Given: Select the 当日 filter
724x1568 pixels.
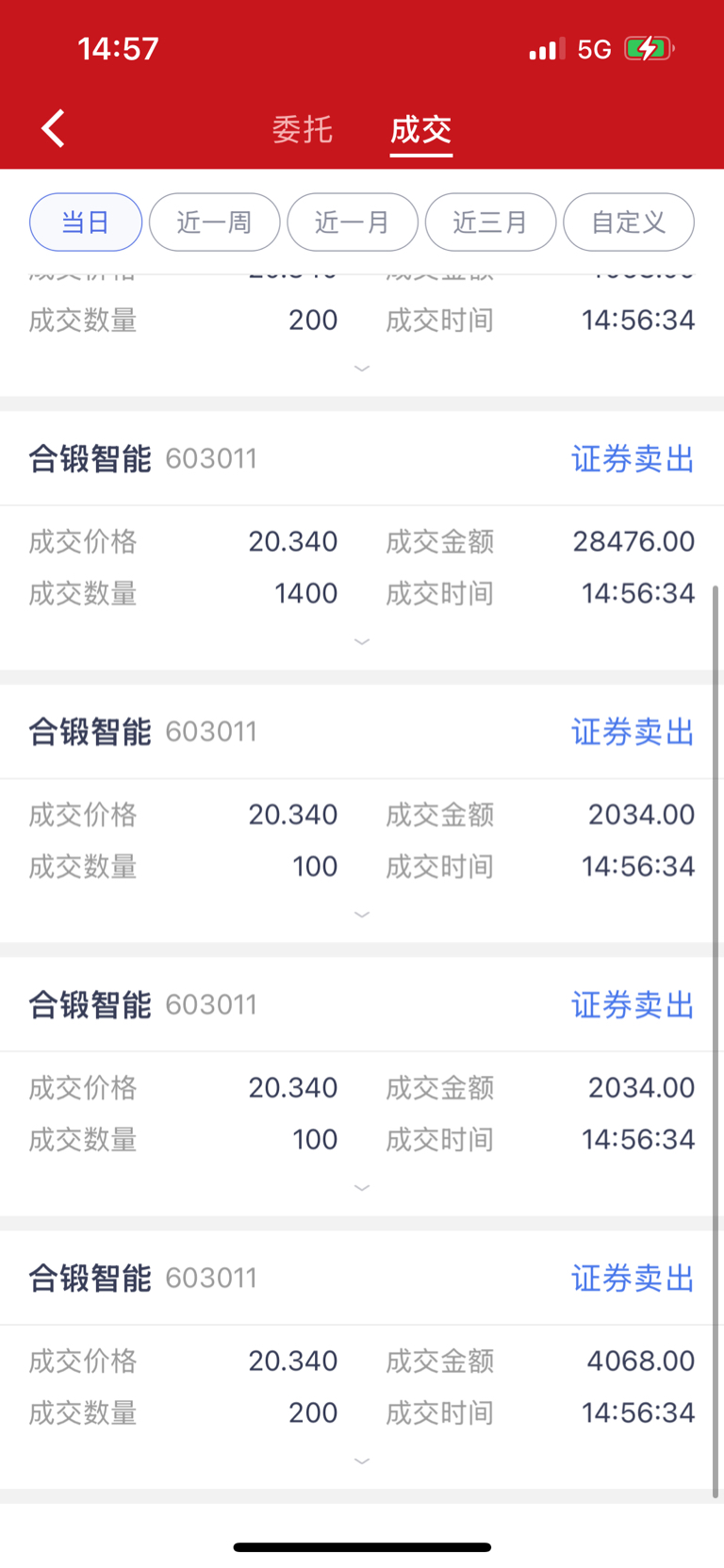Looking at the screenshot, I should (x=86, y=223).
